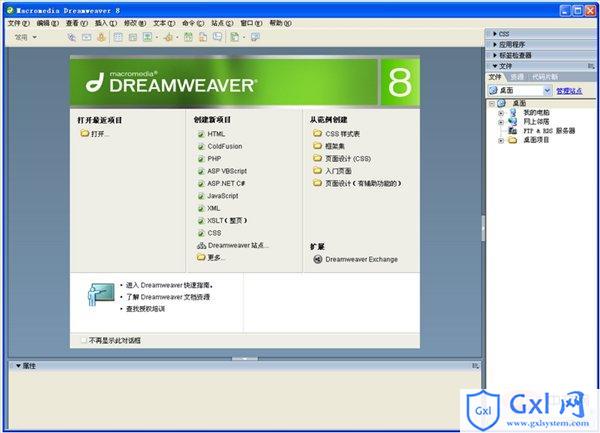The image size is (600, 433).
Task: Click the 打开 folder icon
Action: (85, 133)
